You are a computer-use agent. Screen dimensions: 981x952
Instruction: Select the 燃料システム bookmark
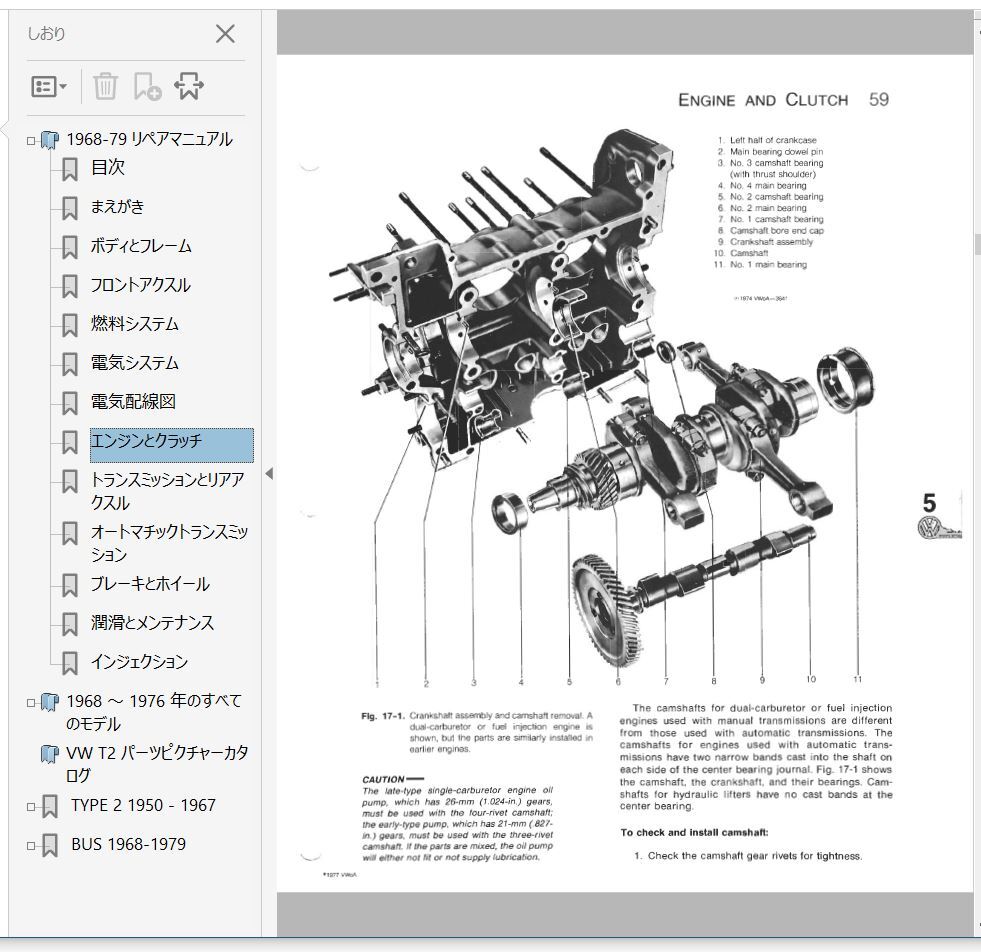[135, 324]
